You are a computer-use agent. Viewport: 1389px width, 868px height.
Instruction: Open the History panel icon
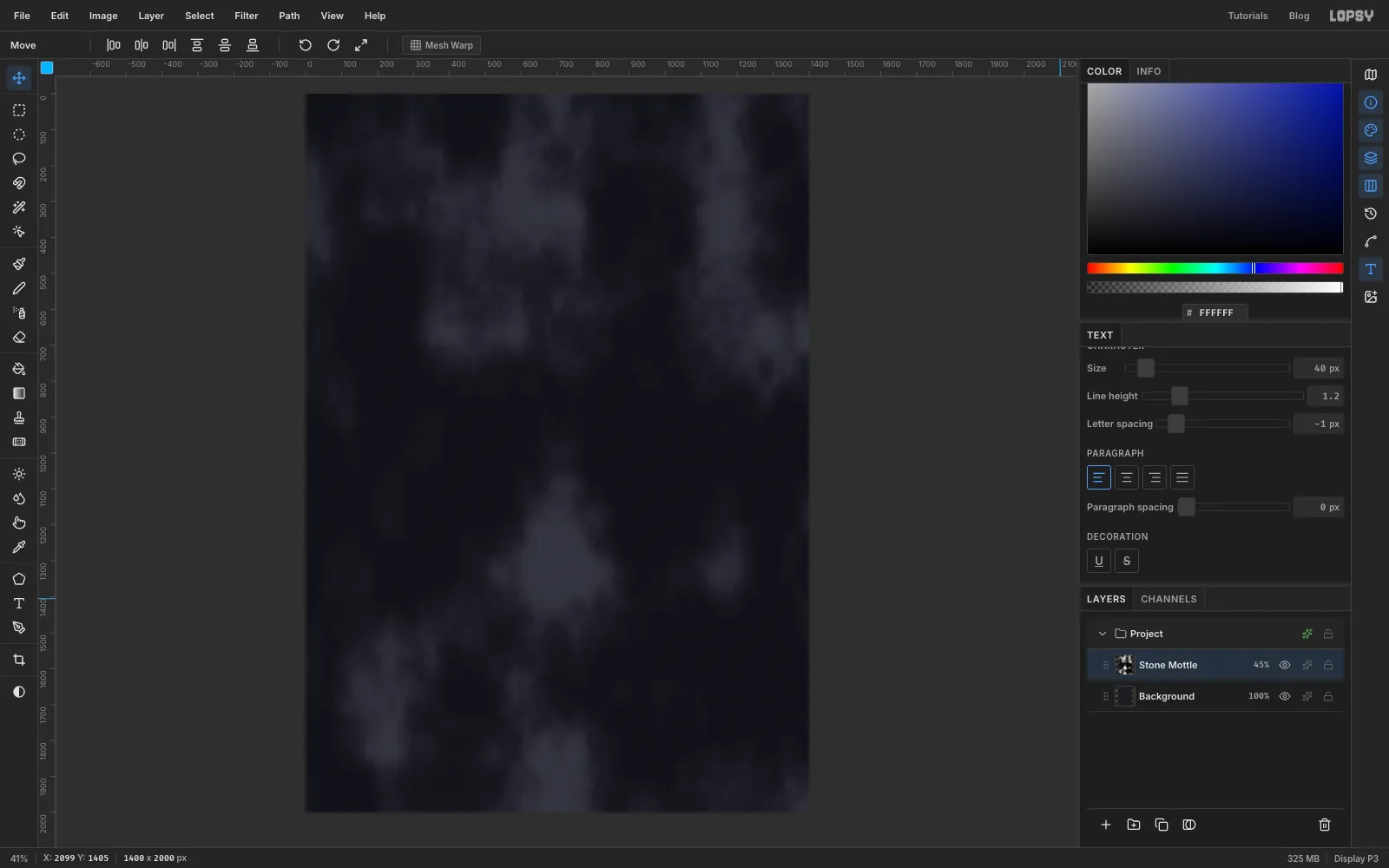tap(1370, 214)
